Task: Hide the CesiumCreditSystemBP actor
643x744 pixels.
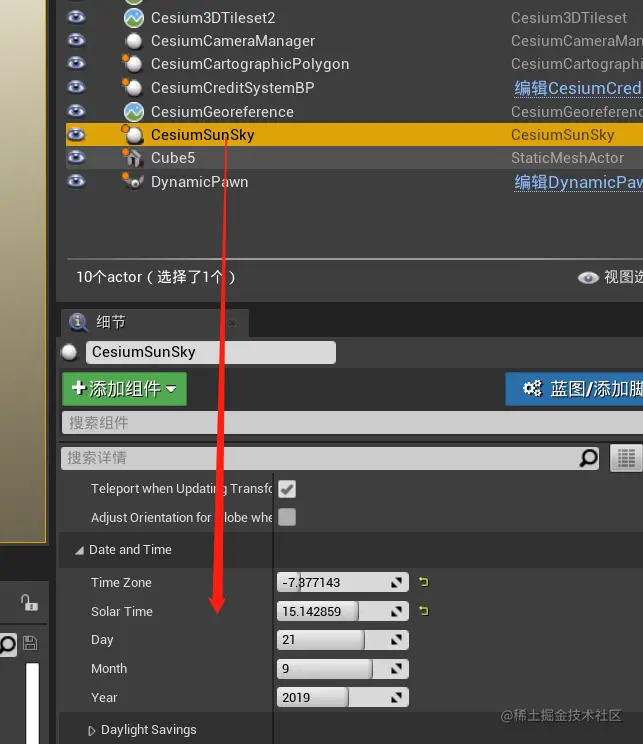Action: click(76, 87)
